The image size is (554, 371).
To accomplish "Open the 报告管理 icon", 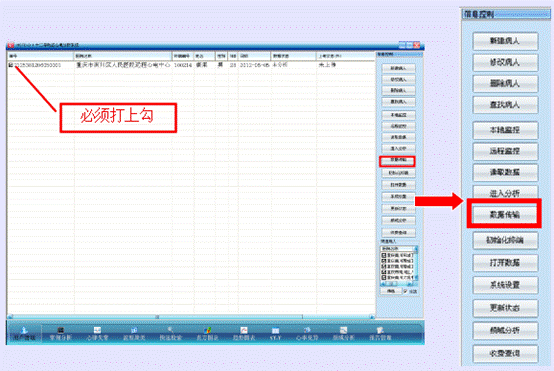I will click(x=380, y=334).
